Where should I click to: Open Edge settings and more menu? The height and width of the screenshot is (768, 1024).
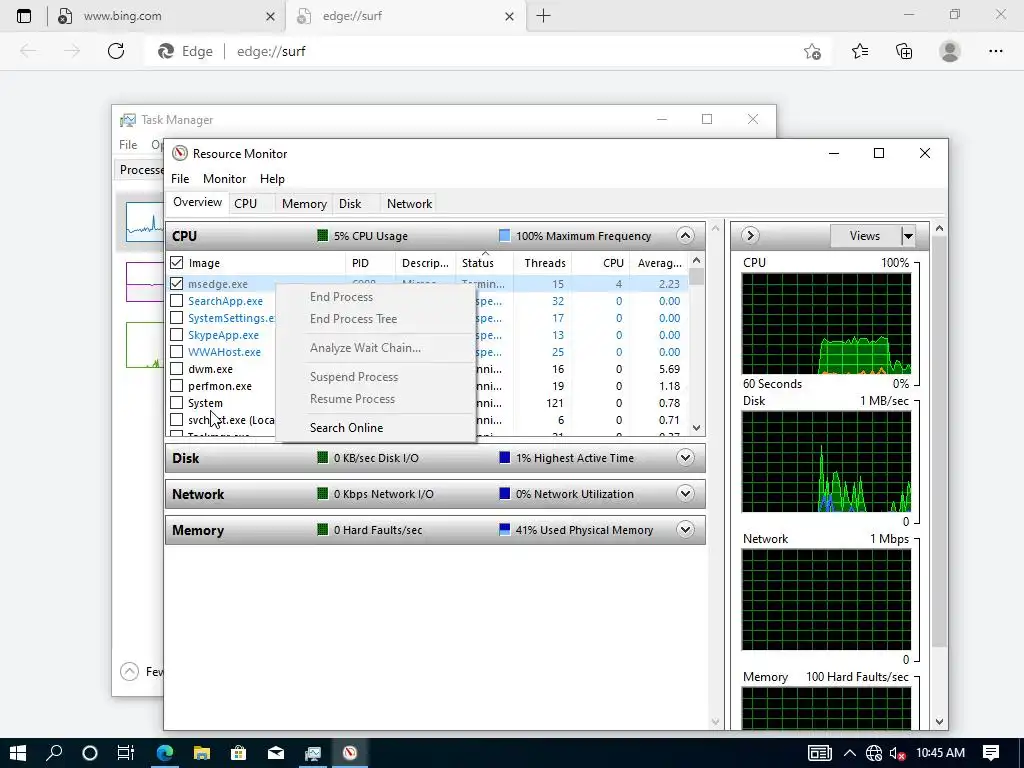[995, 51]
